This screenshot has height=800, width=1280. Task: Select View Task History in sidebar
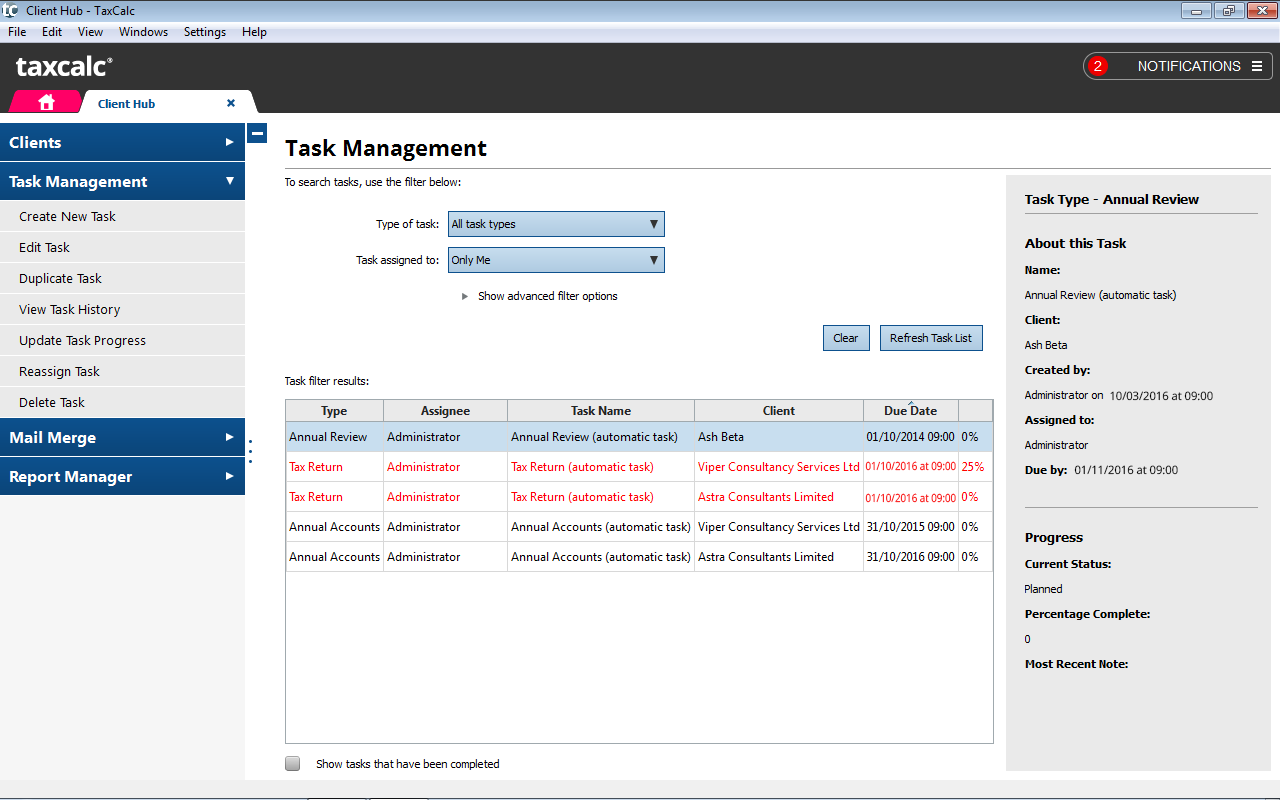[x=122, y=309]
